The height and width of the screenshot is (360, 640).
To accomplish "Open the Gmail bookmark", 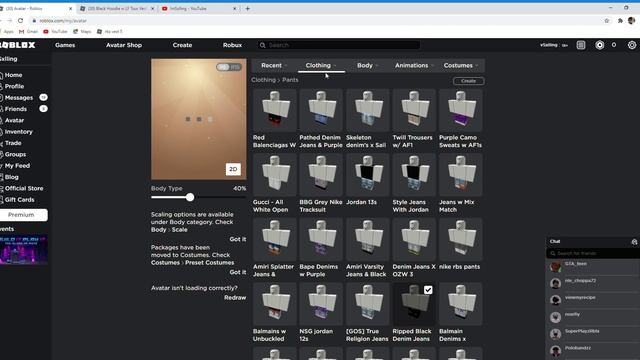I will click(28, 31).
